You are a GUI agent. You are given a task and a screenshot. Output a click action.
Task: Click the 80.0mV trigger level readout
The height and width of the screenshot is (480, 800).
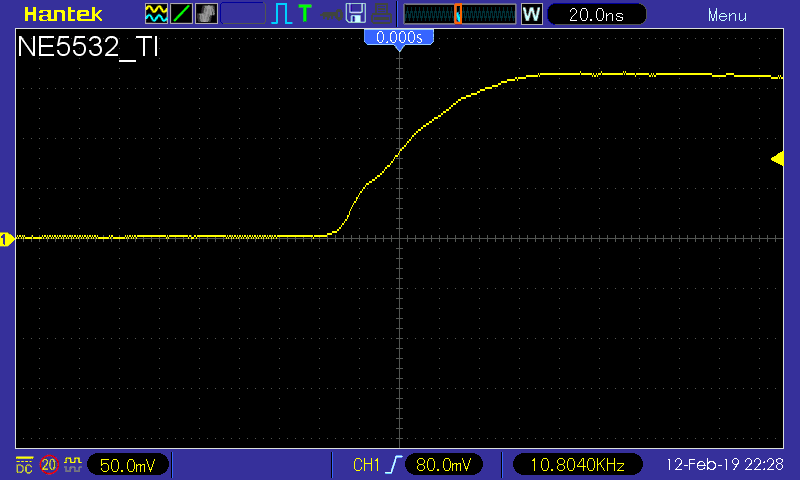(443, 465)
